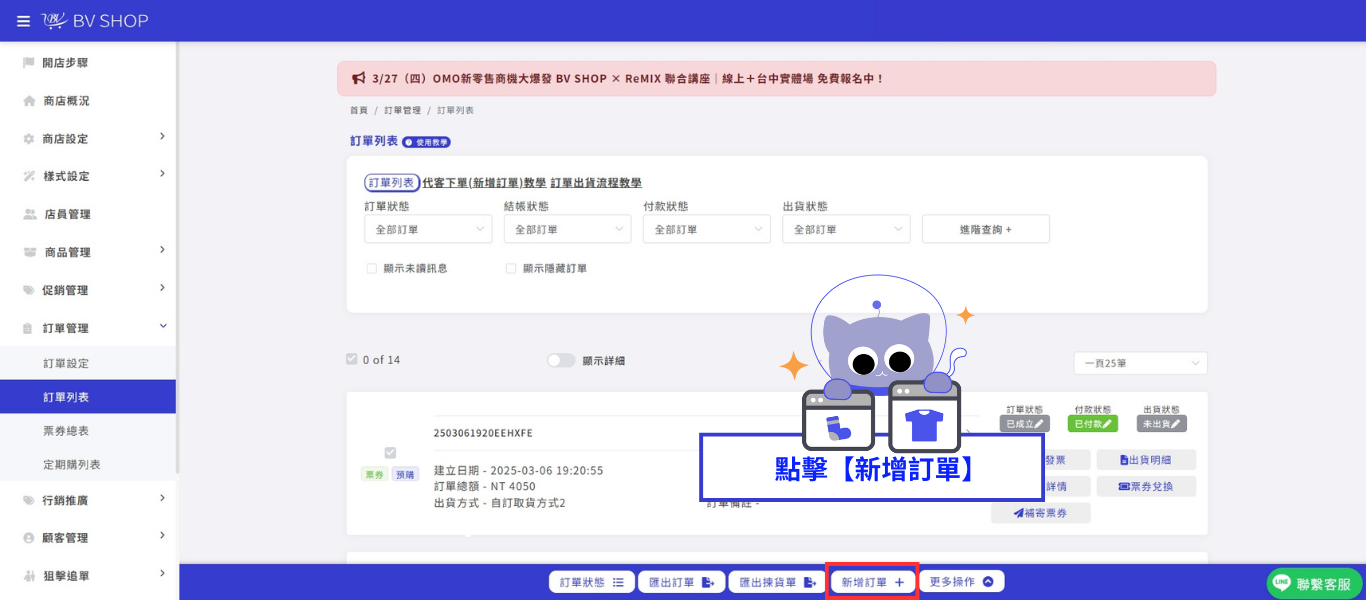This screenshot has height=600, width=1366.
Task: Click the 出貨明細 button
Action: (x=1146, y=460)
